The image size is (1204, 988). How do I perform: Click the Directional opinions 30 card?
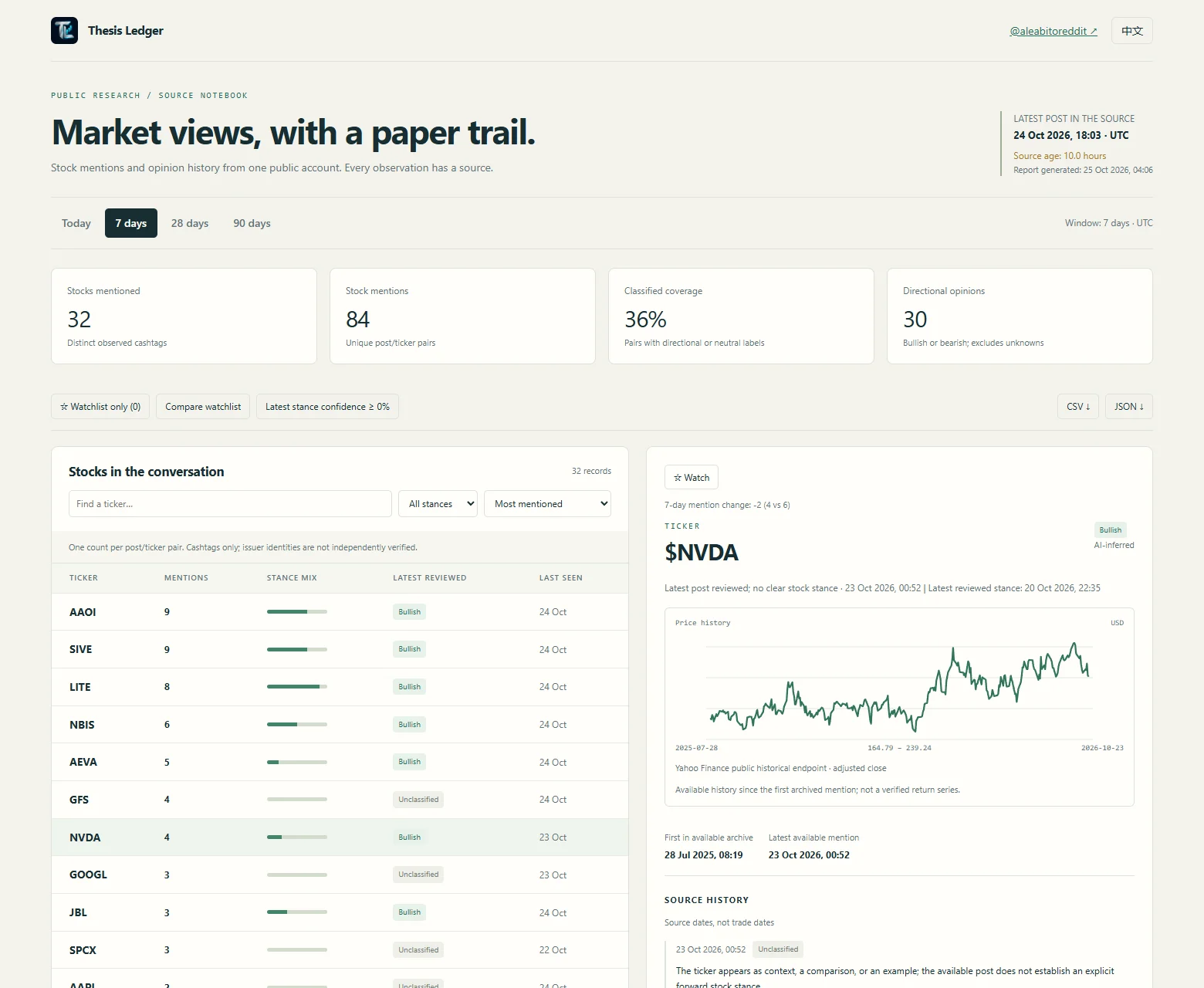tap(1020, 316)
